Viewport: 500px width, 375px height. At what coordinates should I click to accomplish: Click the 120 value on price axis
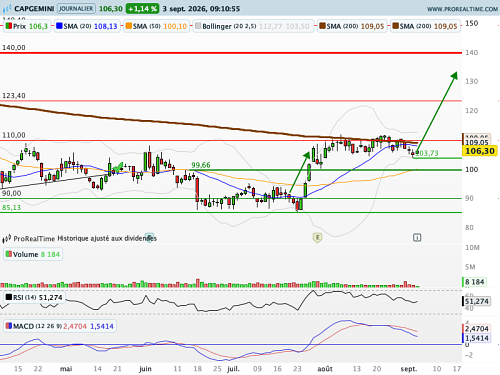tap(472, 111)
